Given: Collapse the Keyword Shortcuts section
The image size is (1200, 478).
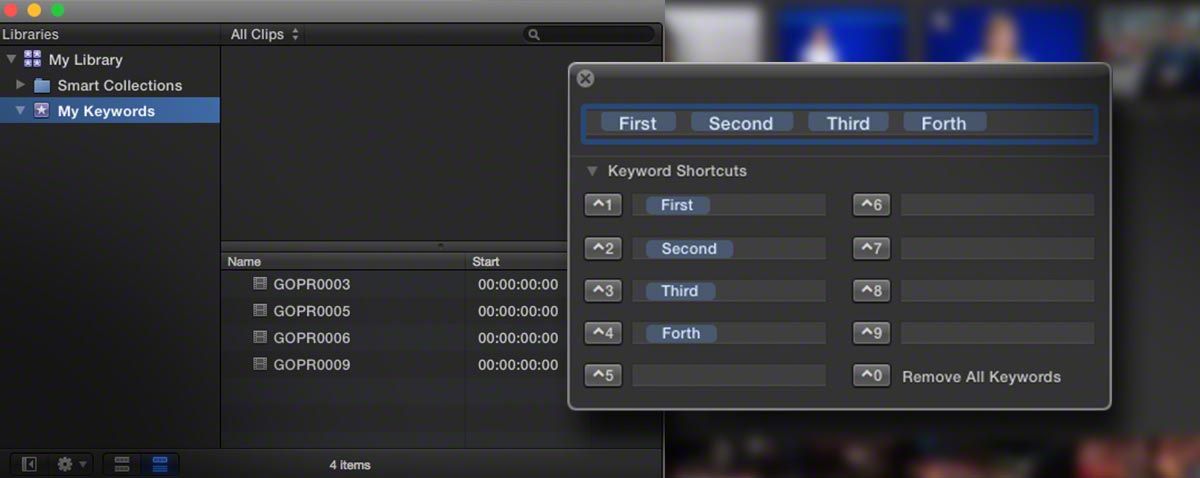Looking at the screenshot, I should click(x=593, y=171).
